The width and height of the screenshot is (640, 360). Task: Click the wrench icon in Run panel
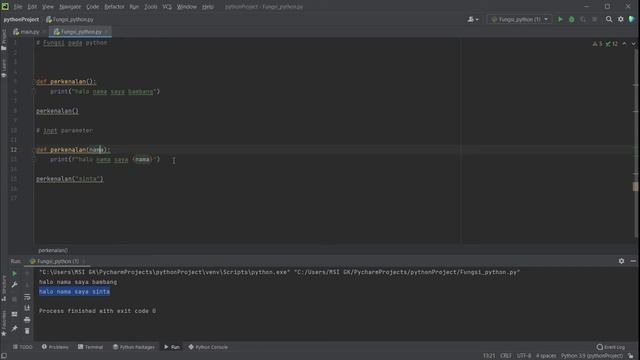click(14, 285)
